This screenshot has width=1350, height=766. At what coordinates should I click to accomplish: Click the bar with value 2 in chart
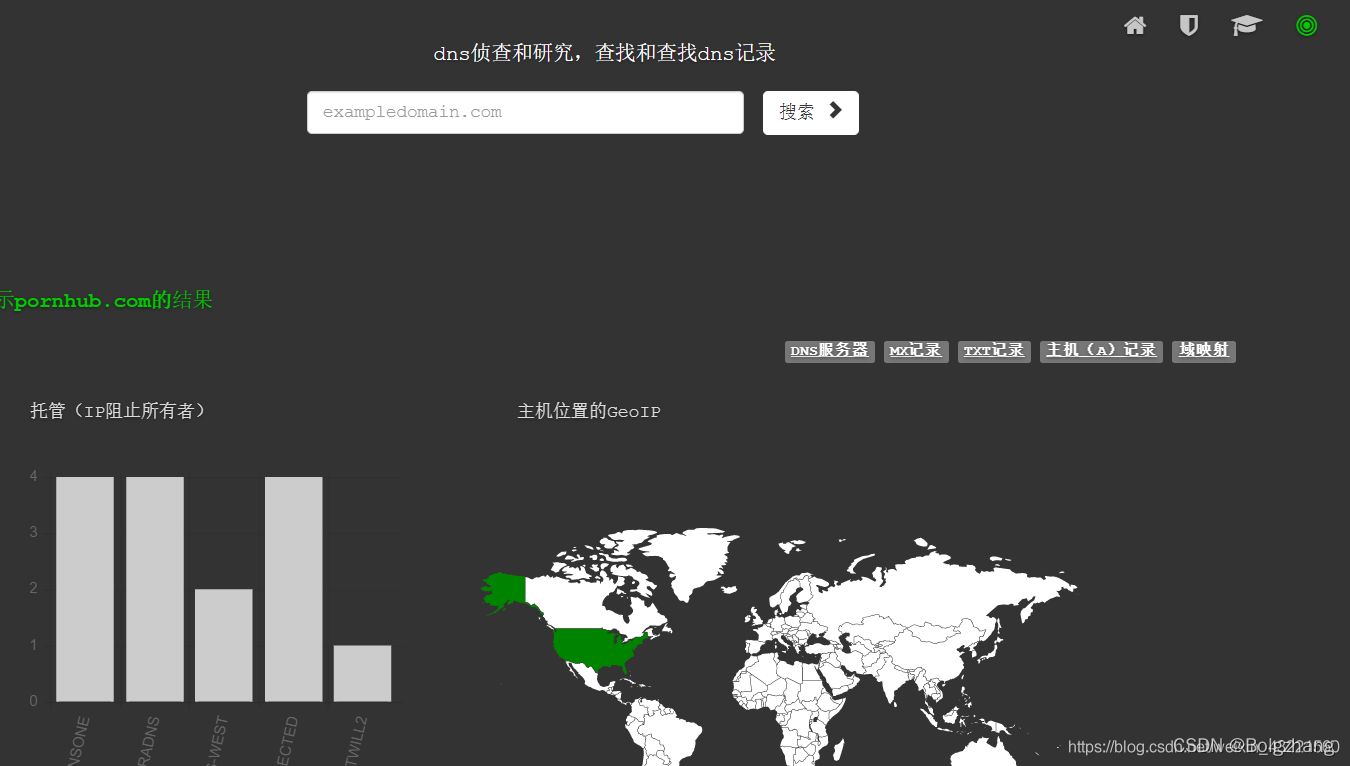(x=224, y=645)
